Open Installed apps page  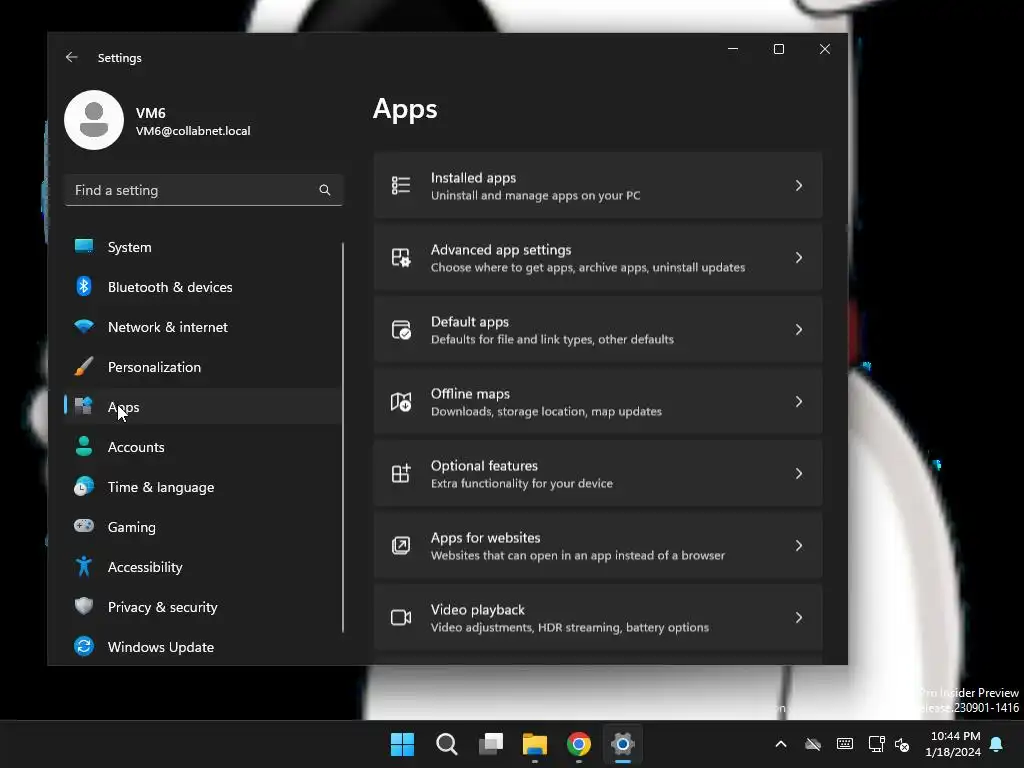598,185
